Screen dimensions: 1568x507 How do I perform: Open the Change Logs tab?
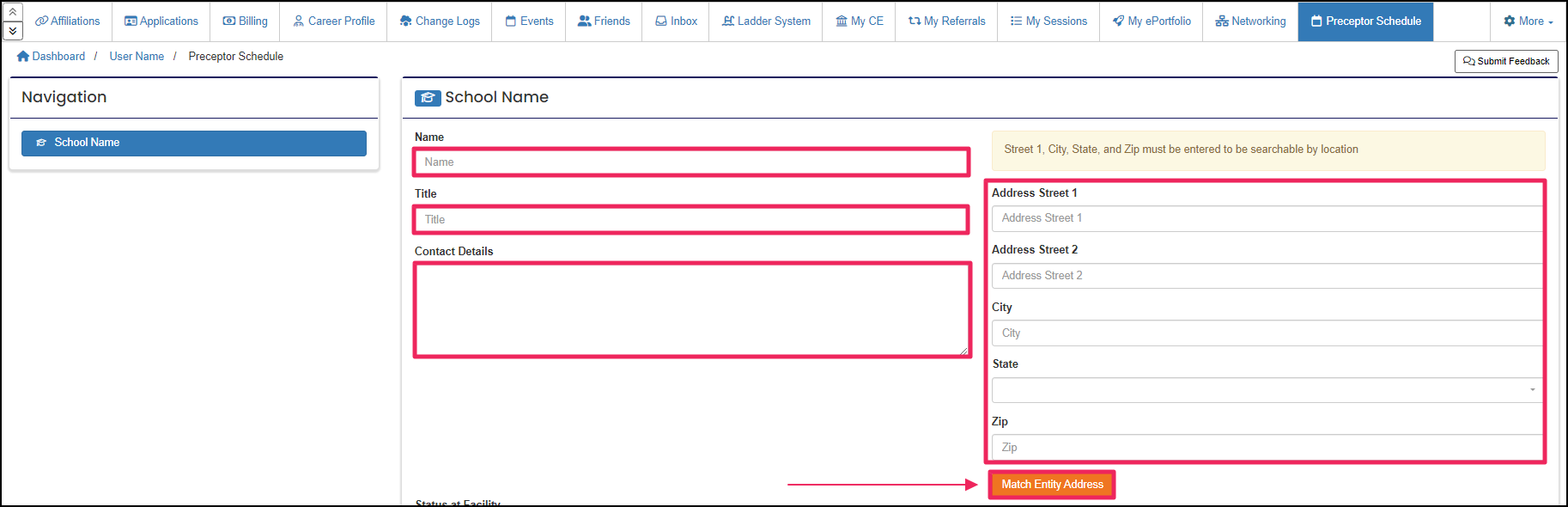coord(440,21)
